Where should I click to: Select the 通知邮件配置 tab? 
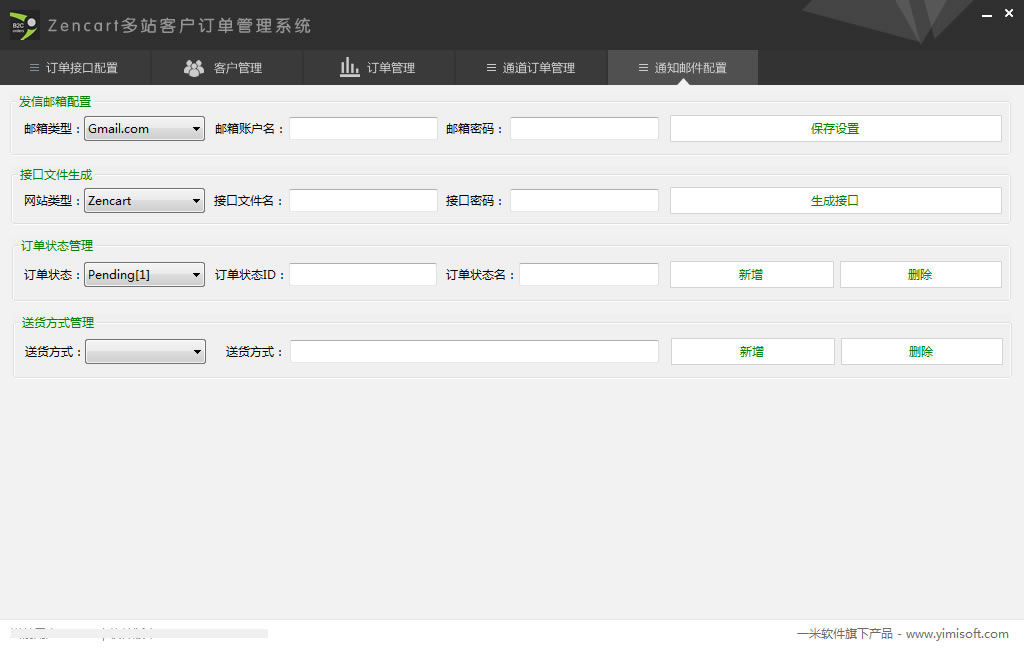[682, 68]
